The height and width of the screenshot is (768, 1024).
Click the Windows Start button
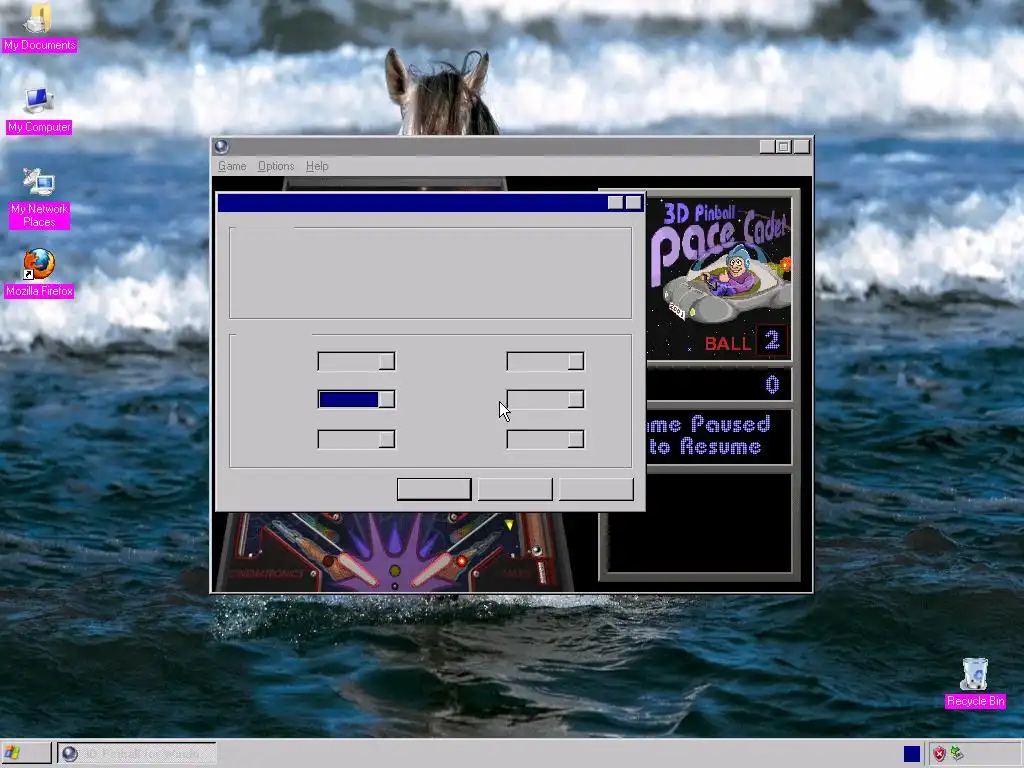[26, 754]
